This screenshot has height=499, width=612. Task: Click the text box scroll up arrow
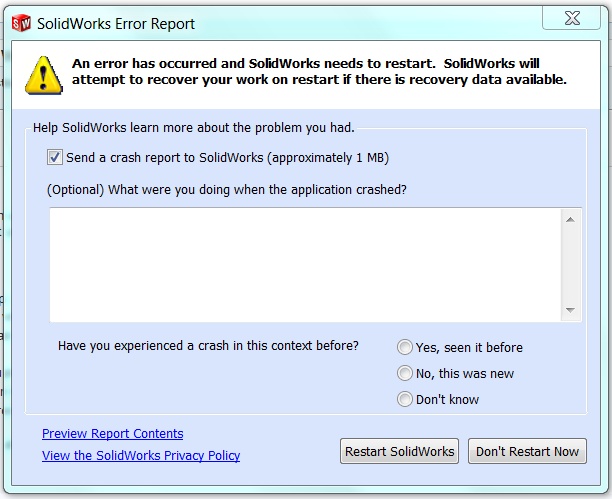point(571,220)
